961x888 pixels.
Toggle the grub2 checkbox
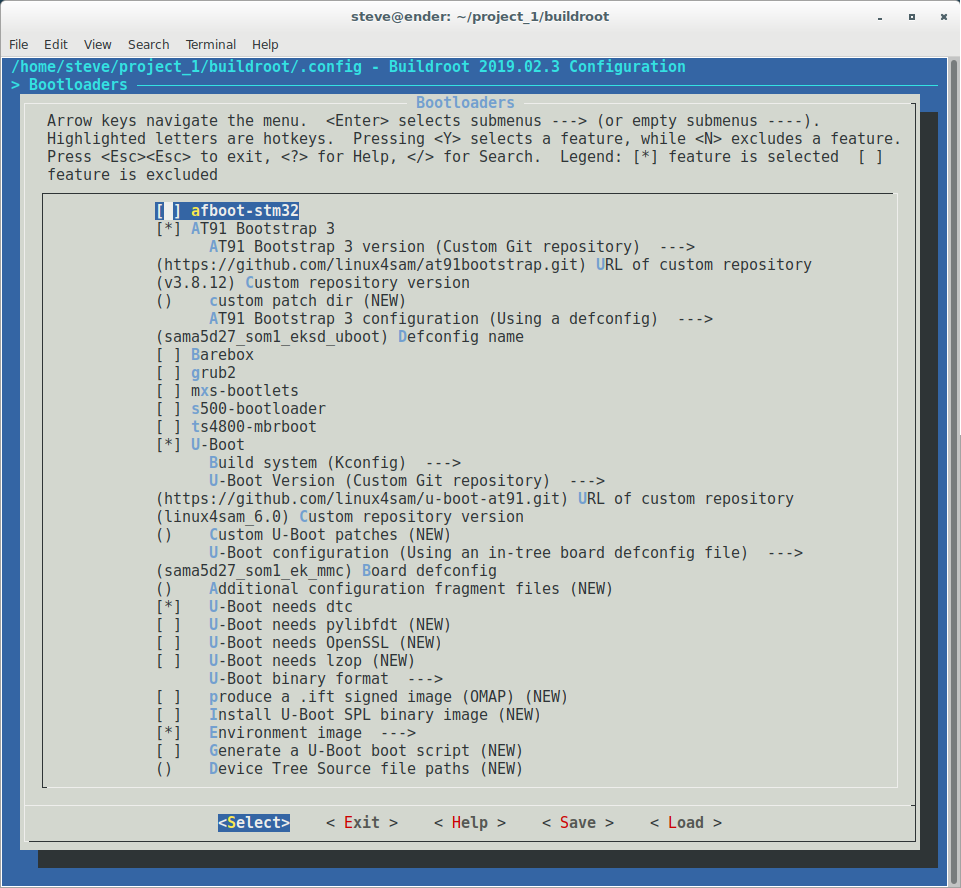point(168,373)
